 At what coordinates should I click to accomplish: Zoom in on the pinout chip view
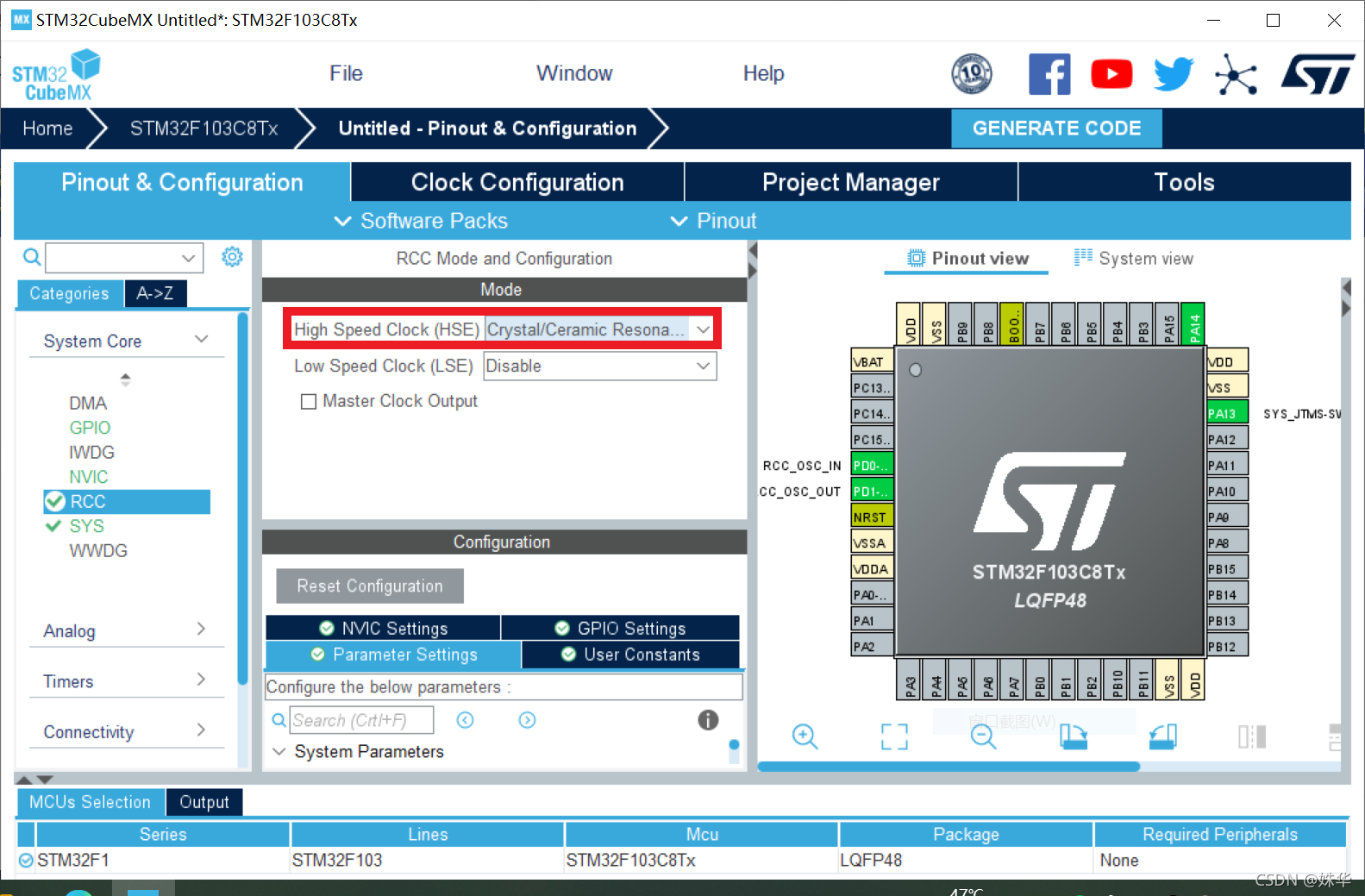point(805,736)
